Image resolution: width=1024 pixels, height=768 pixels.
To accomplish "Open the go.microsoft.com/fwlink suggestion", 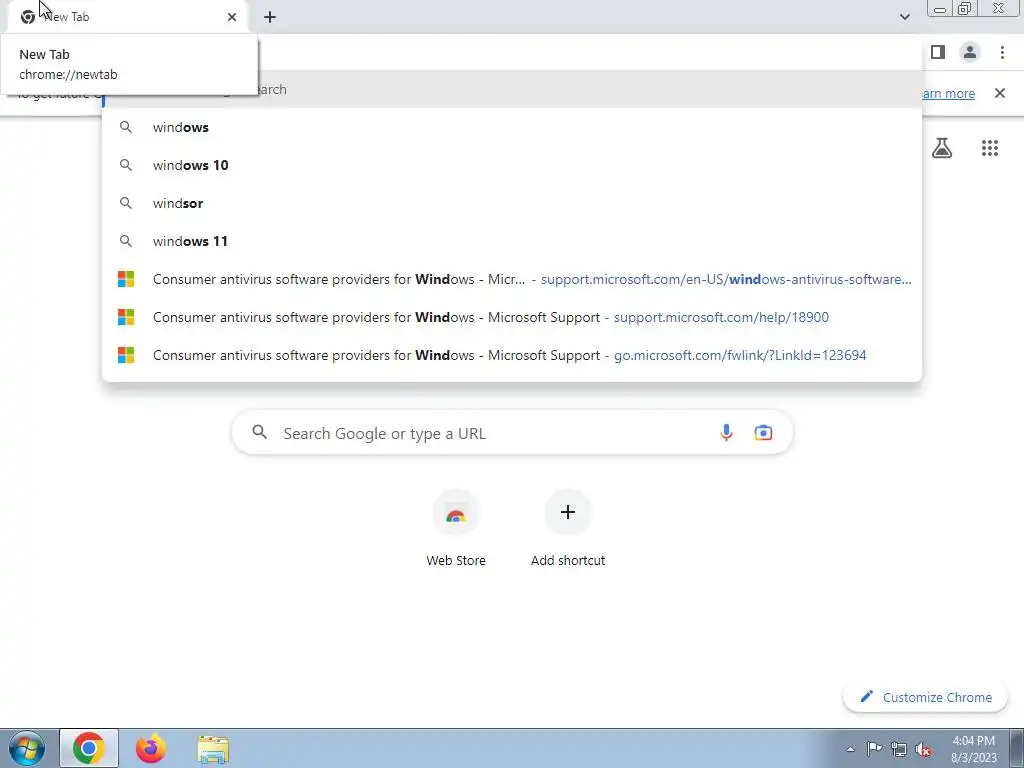I will [x=512, y=355].
